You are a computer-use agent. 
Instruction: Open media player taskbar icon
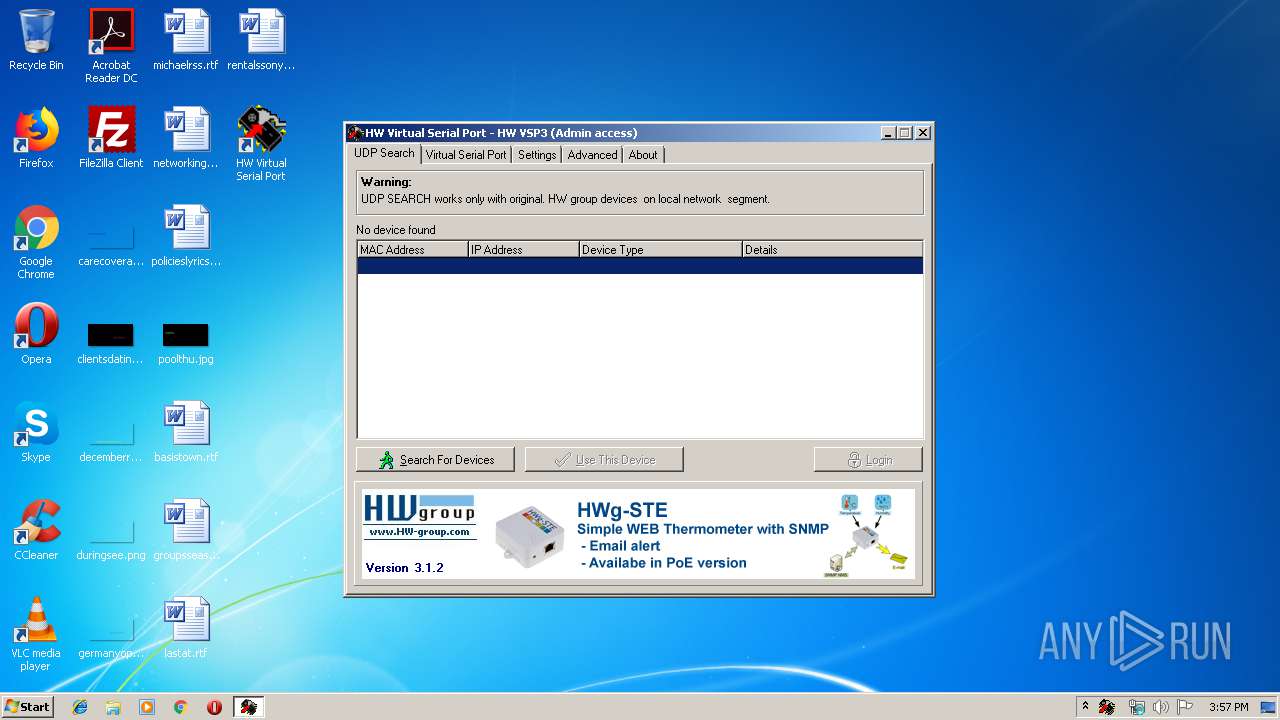pos(147,707)
